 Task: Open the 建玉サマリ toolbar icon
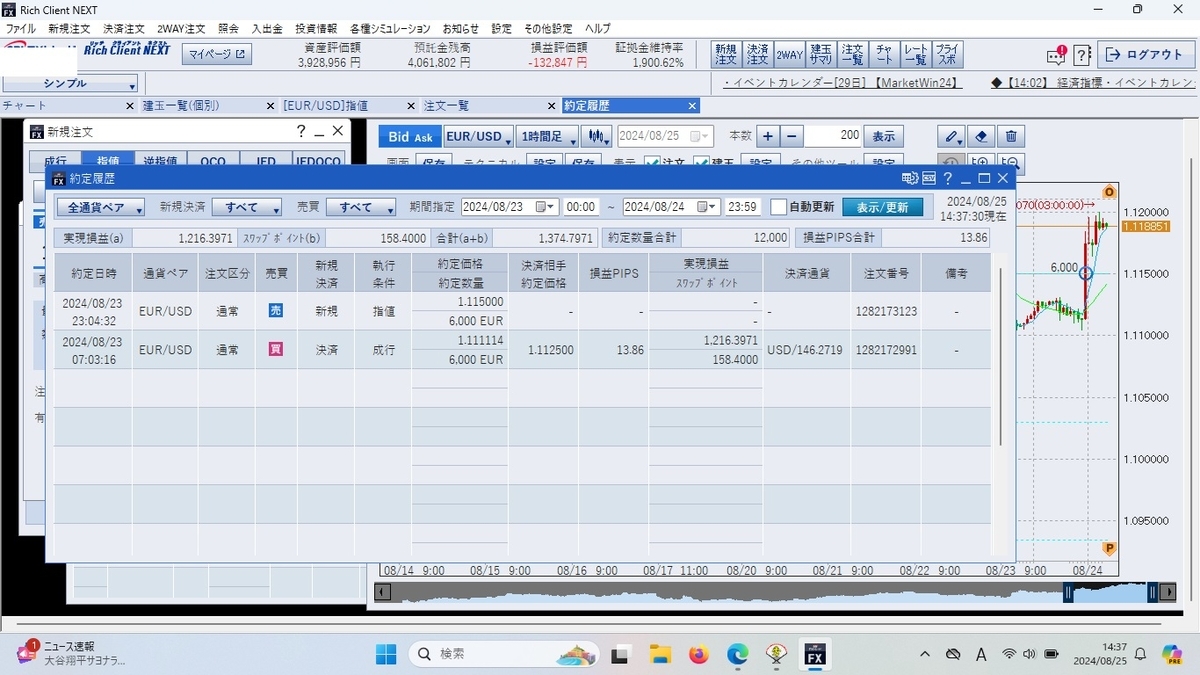click(821, 55)
